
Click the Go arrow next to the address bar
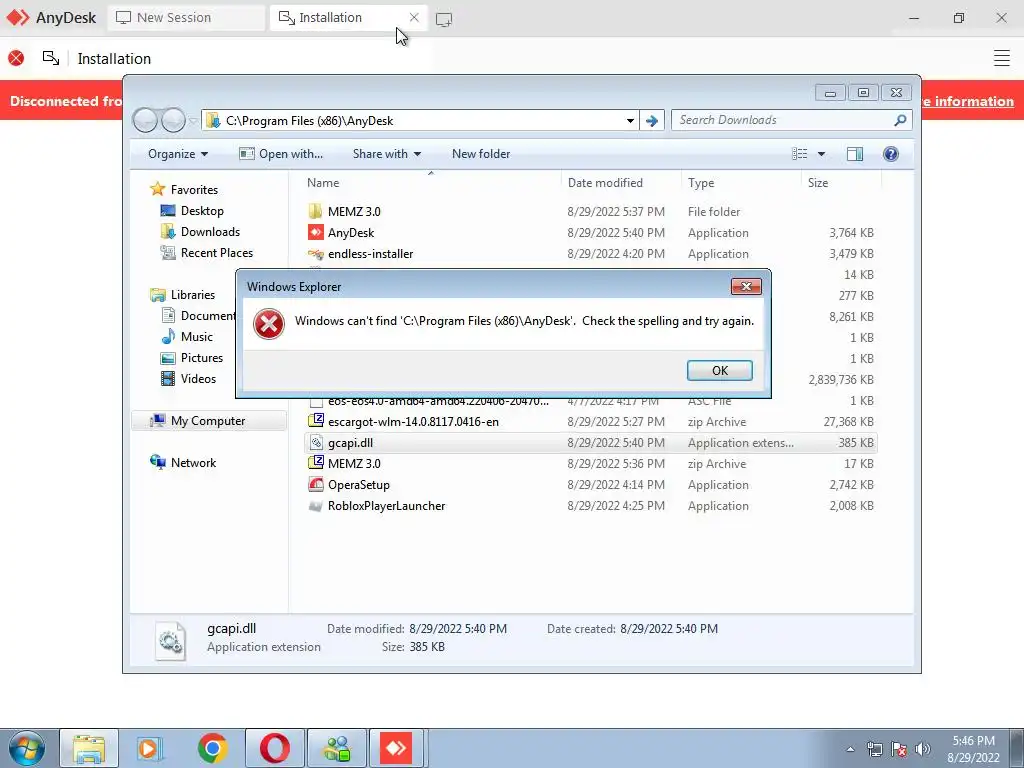651,120
